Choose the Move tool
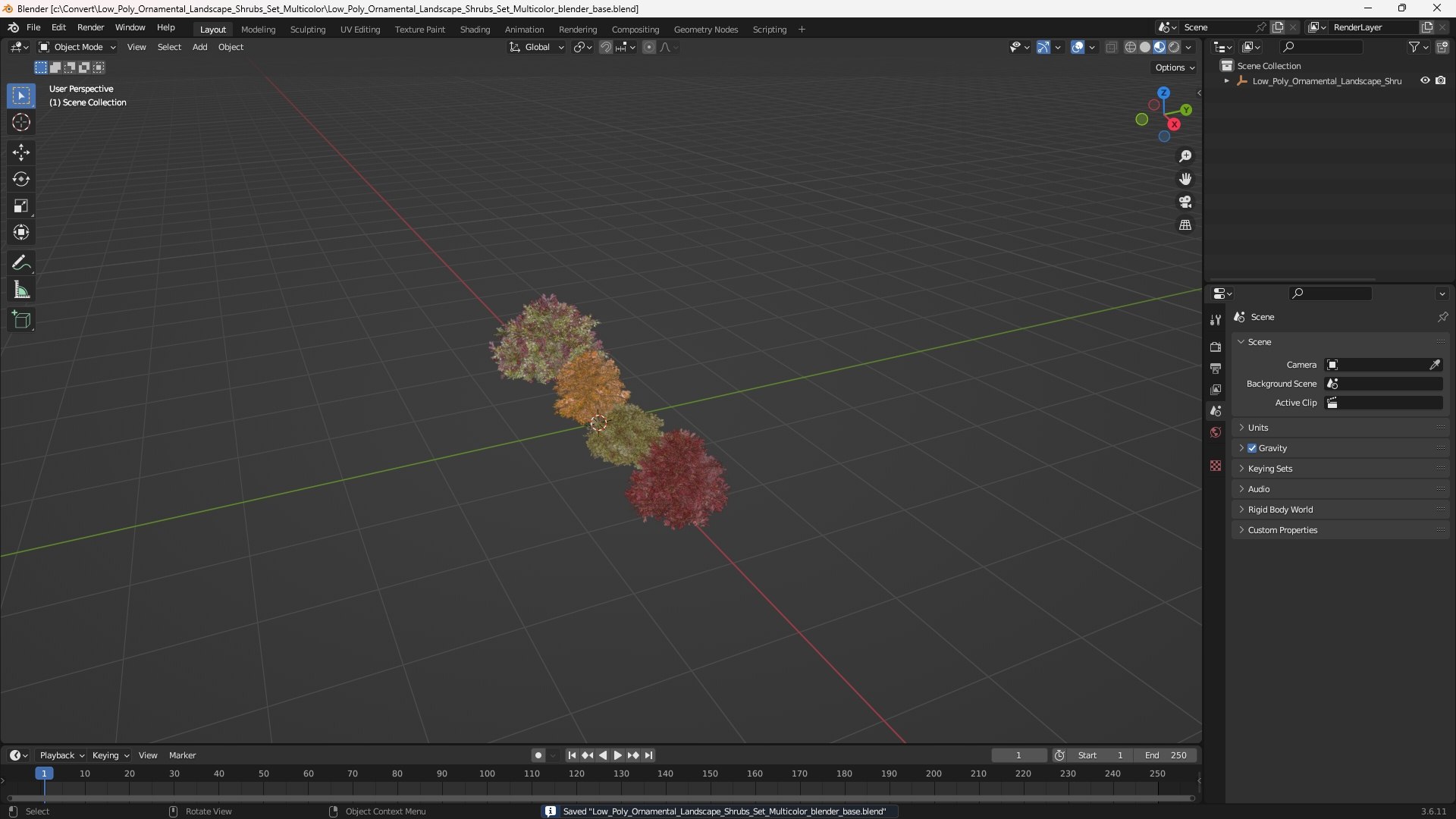 pos(21,152)
